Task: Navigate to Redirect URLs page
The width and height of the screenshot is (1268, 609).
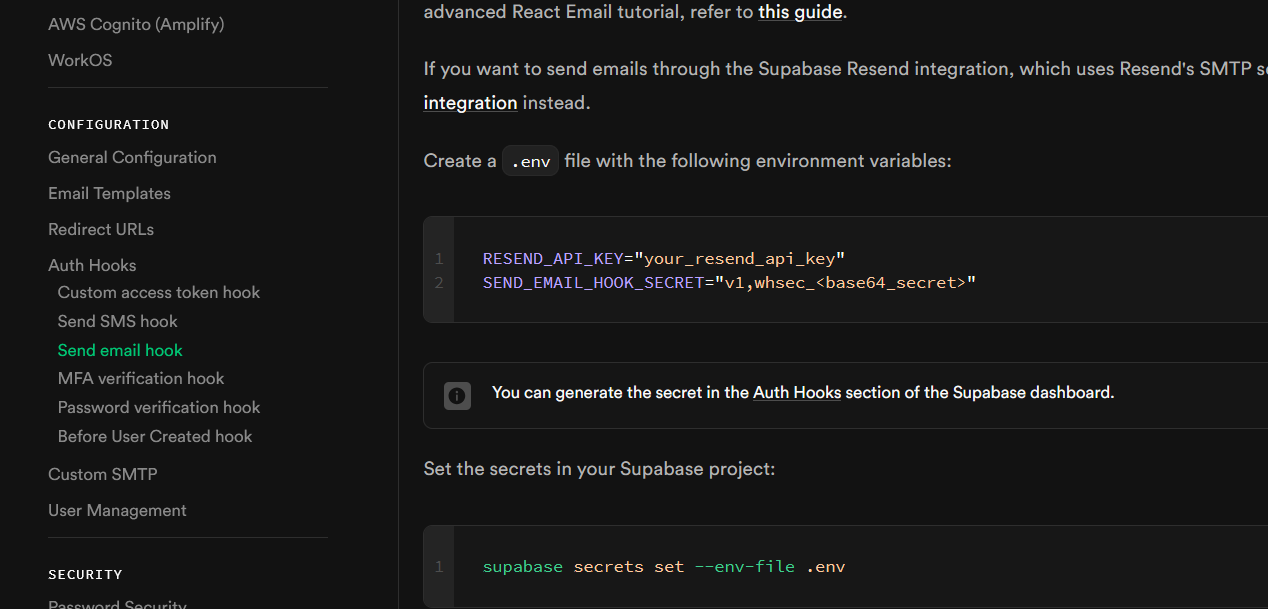Action: point(101,229)
